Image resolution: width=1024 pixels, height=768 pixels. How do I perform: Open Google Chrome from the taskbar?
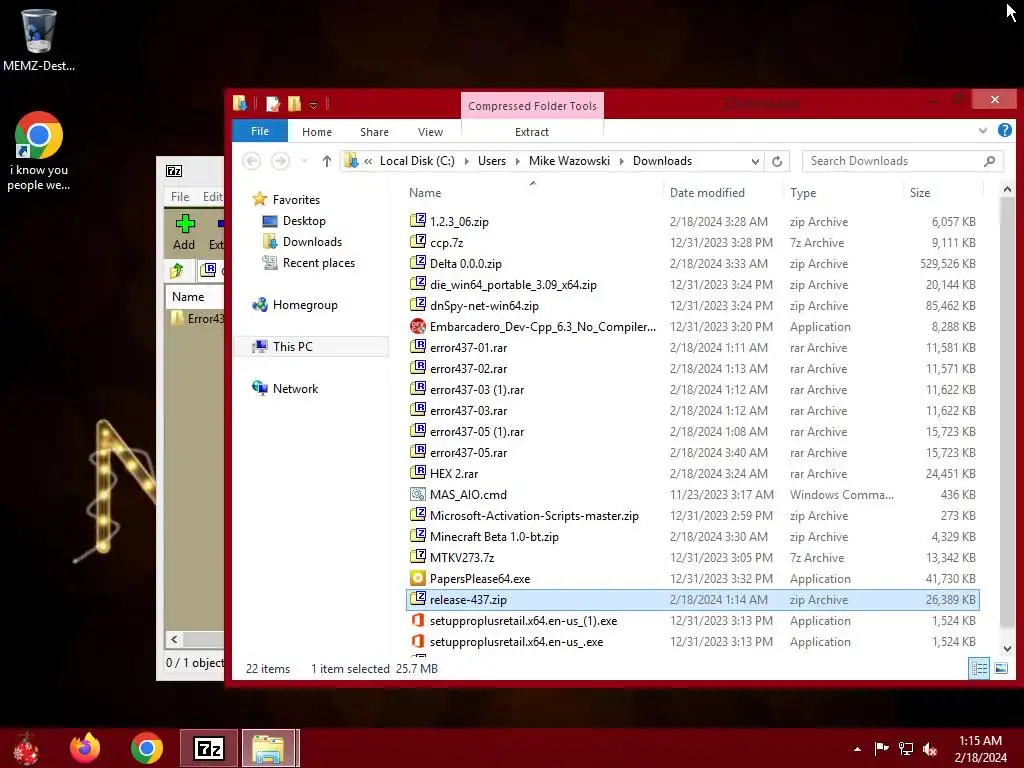(146, 748)
